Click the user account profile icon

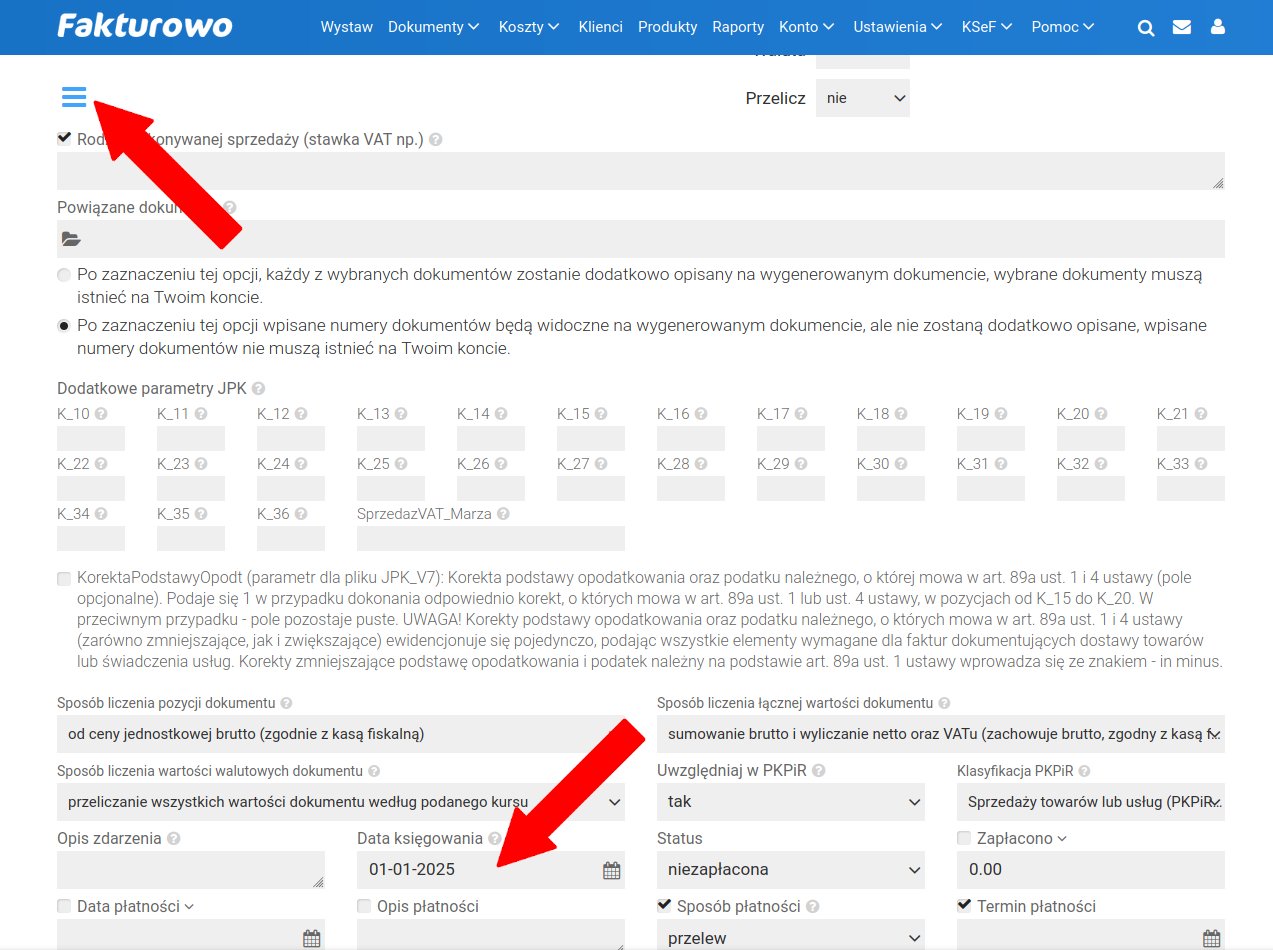point(1217,28)
